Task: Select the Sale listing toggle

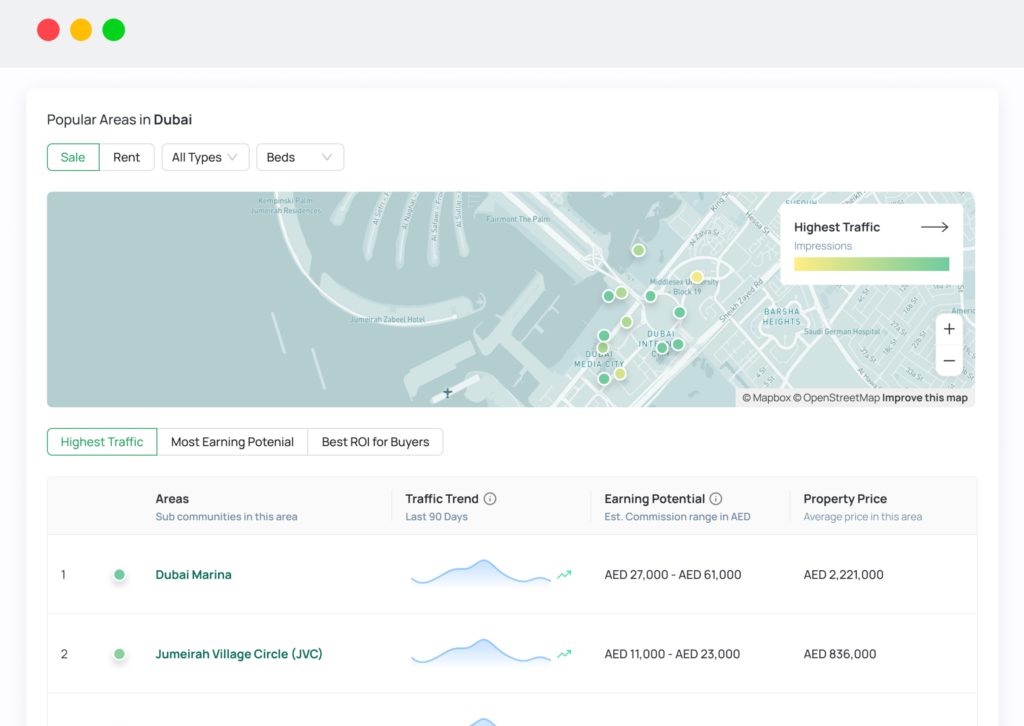Action: coord(73,157)
